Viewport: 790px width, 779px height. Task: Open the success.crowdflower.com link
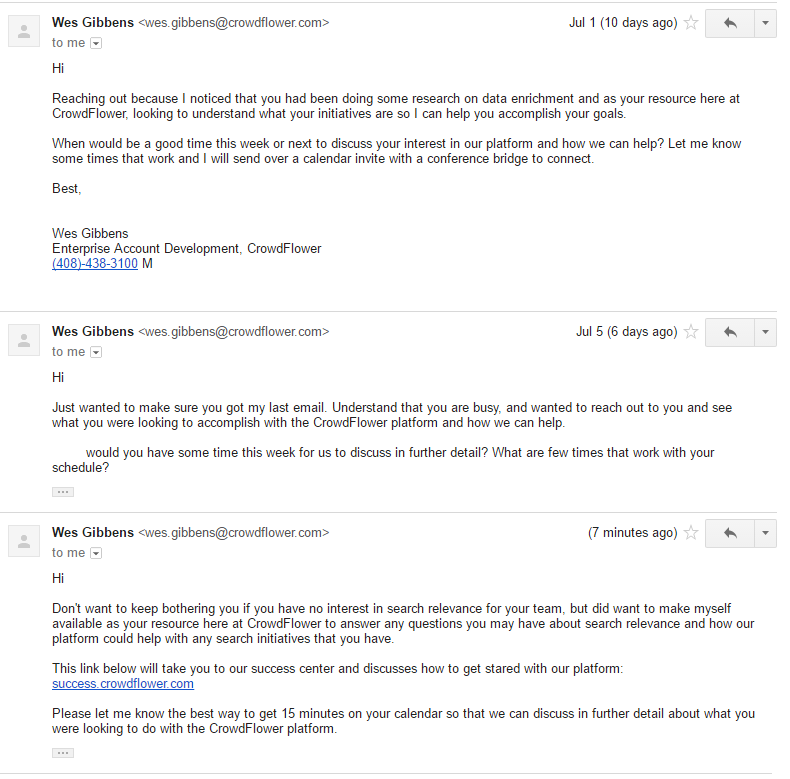(x=123, y=684)
